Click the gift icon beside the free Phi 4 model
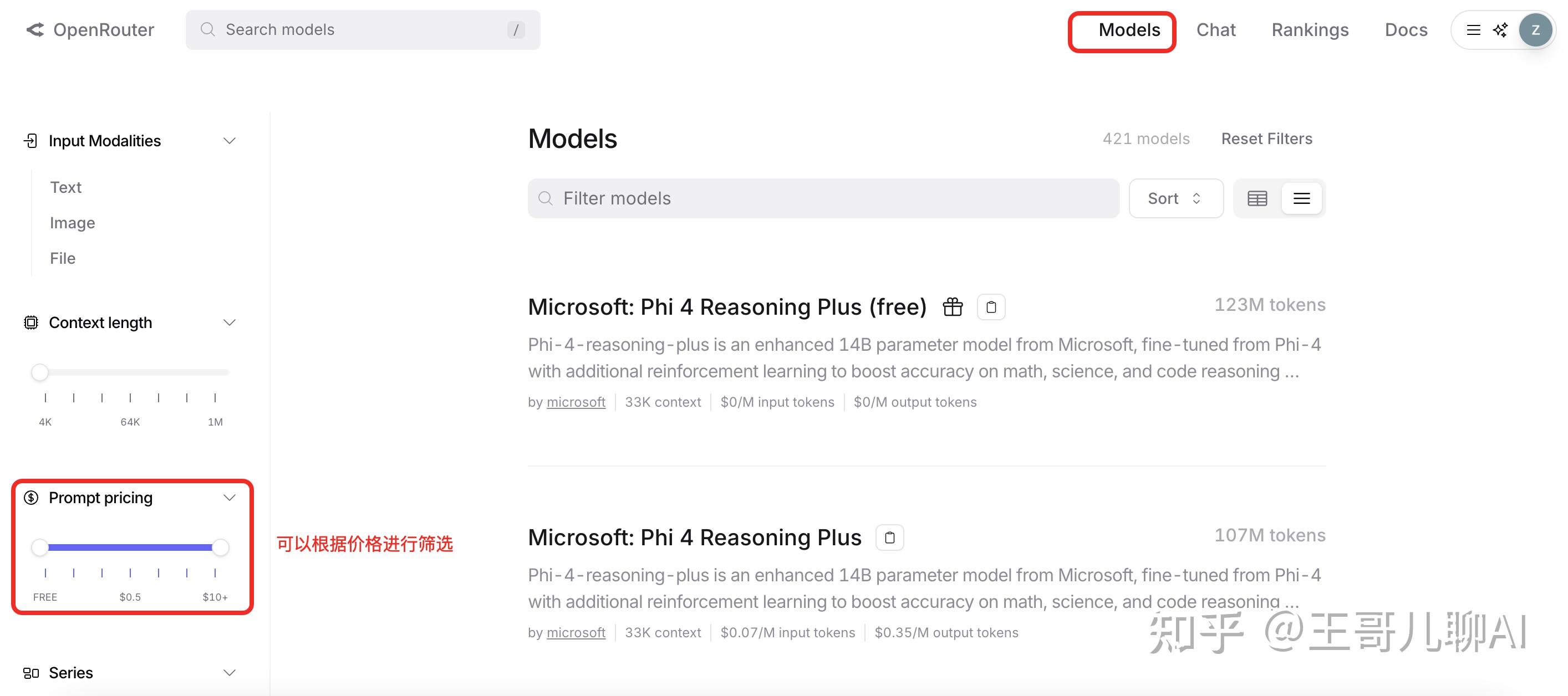The image size is (1568, 696). pyautogui.click(x=953, y=307)
